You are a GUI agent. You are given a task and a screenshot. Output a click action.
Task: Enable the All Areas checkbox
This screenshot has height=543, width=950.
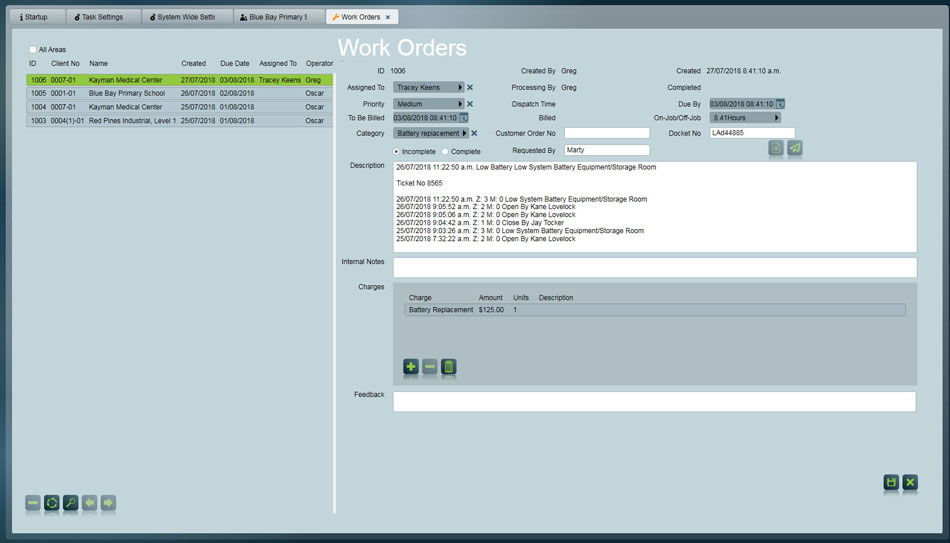coord(33,49)
